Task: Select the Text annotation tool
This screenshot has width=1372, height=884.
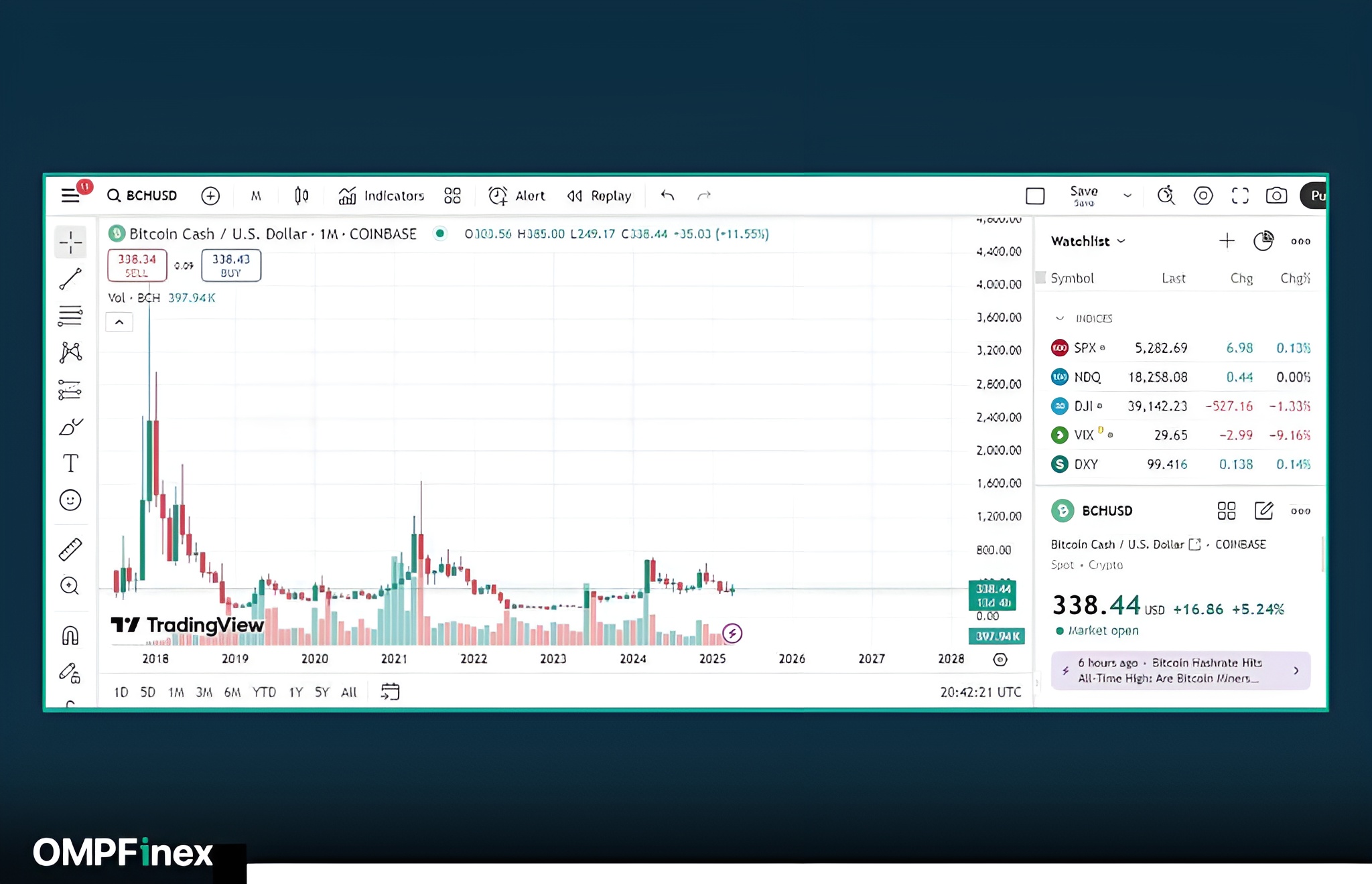Action: pos(70,462)
